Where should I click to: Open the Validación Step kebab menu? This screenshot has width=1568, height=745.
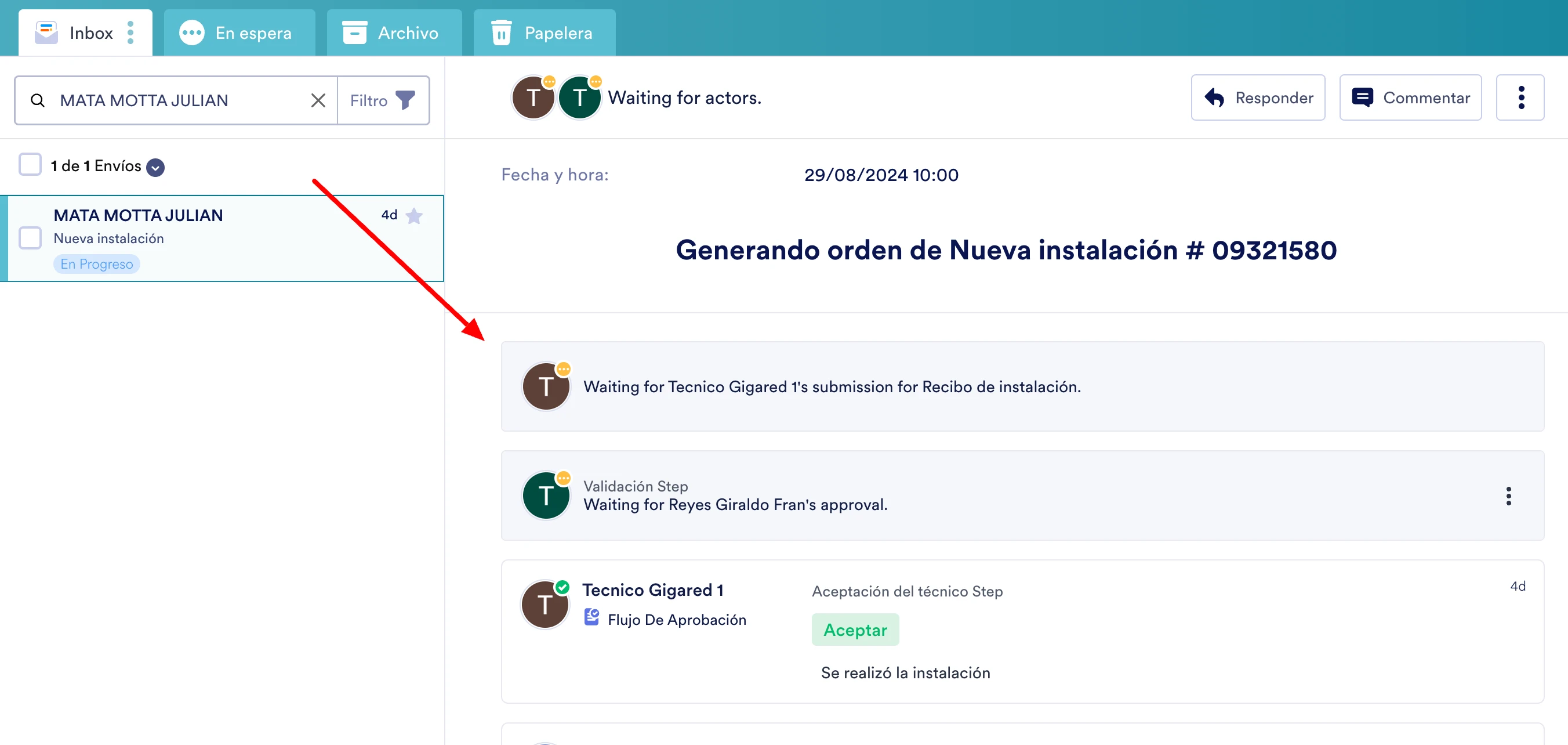[x=1509, y=496]
